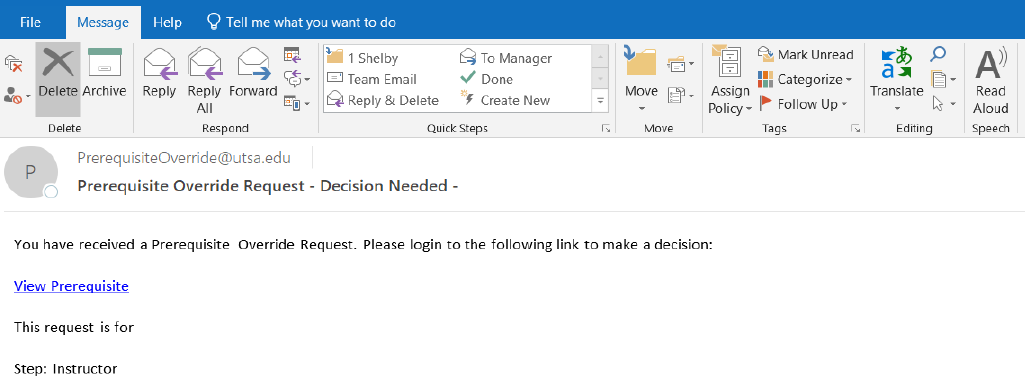
Task: Open the Related items dropdown
Action: click(x=943, y=80)
